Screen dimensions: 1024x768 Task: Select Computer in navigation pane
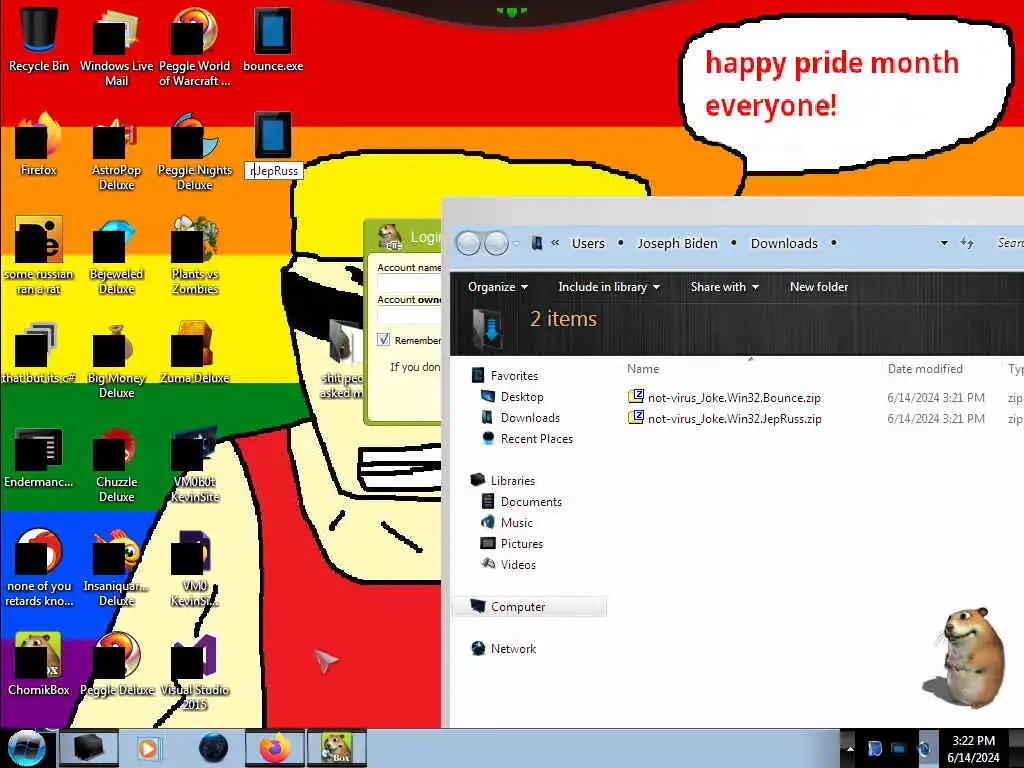pos(529,607)
